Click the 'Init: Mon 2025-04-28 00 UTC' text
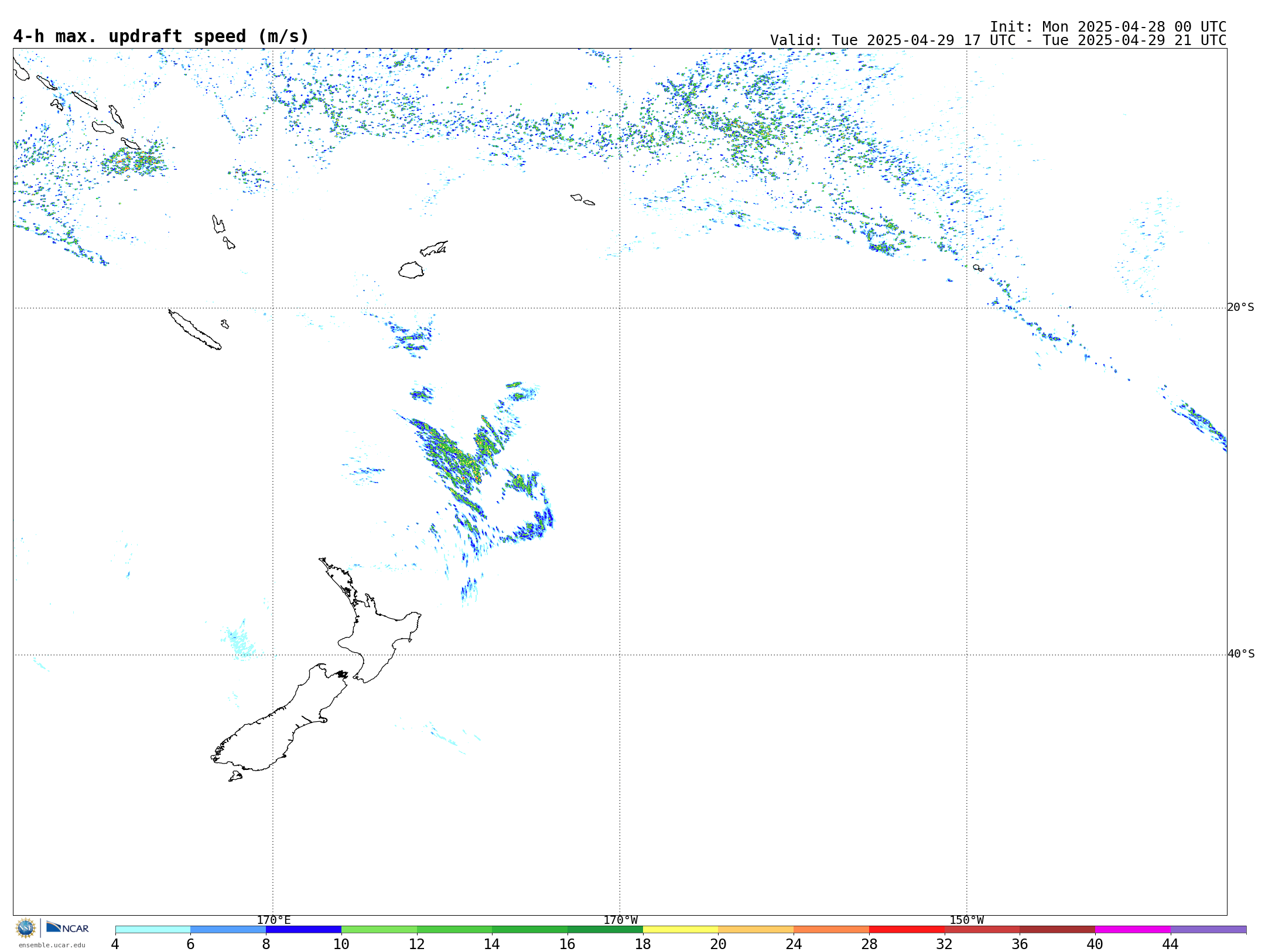The height and width of the screenshot is (952, 1265). click(1108, 27)
